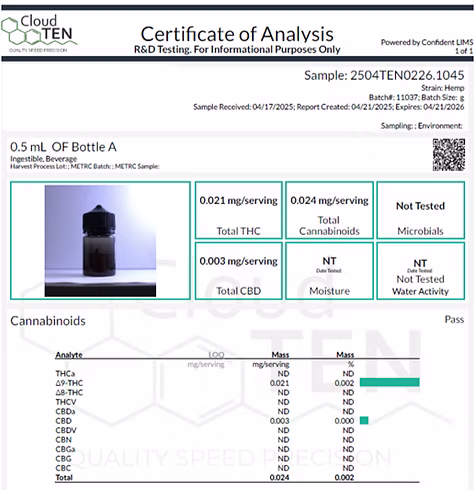Screen dimensions: 474x490
Task: Click the 'Total' row label
Action: 64,477
